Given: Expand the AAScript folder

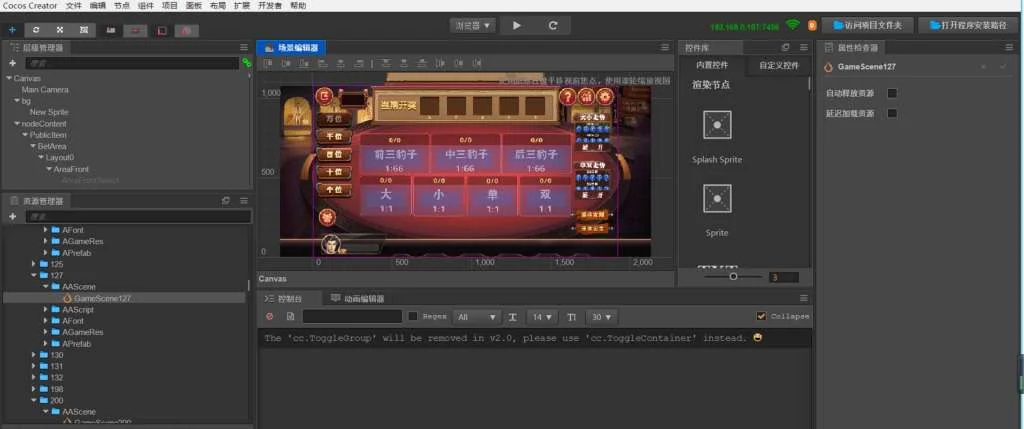Looking at the screenshot, I should click(x=46, y=310).
